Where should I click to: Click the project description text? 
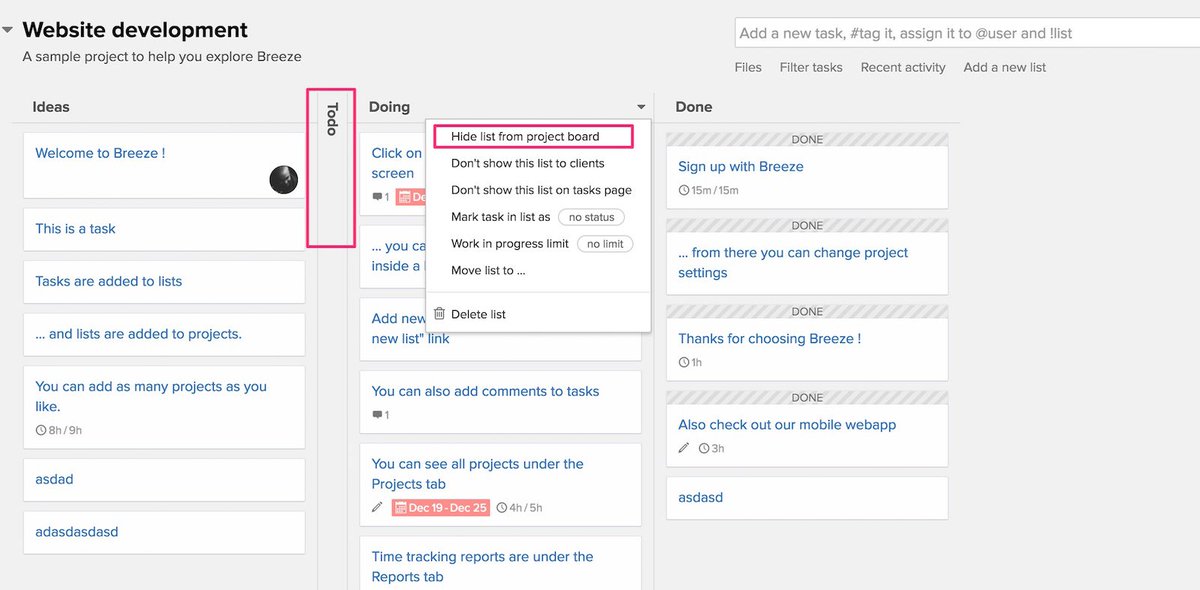tap(162, 57)
